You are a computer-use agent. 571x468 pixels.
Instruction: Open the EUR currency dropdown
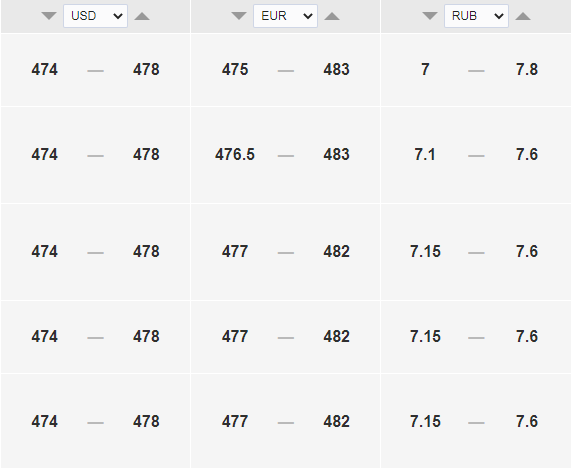pos(286,16)
